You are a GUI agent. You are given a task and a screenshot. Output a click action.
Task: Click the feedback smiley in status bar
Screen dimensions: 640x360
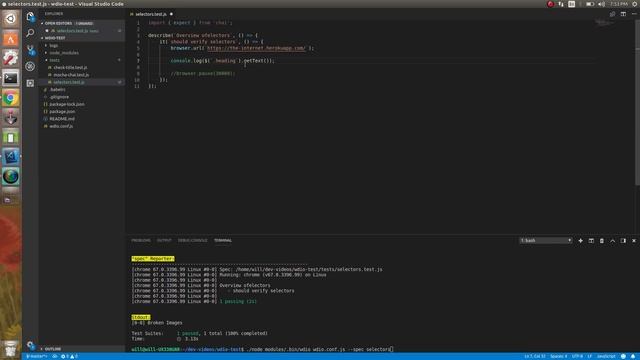623,356
